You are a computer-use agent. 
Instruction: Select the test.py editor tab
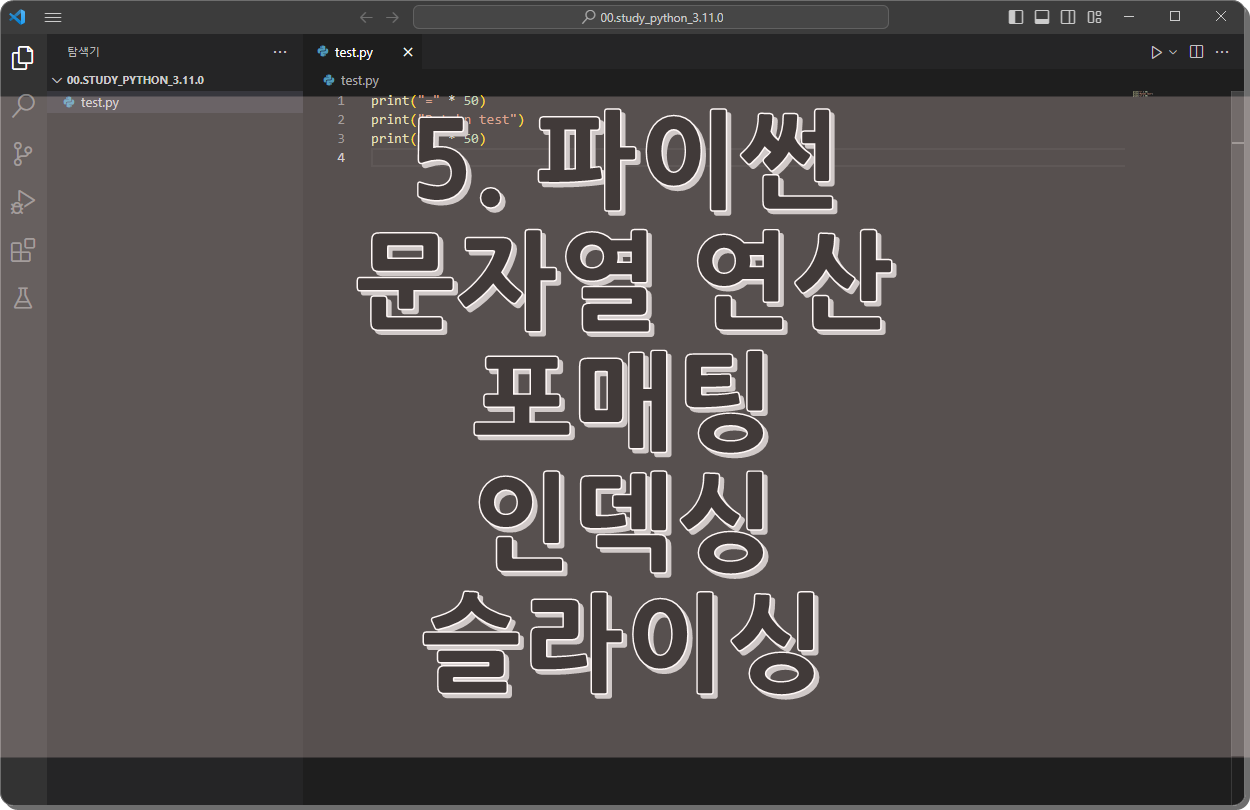click(x=354, y=52)
